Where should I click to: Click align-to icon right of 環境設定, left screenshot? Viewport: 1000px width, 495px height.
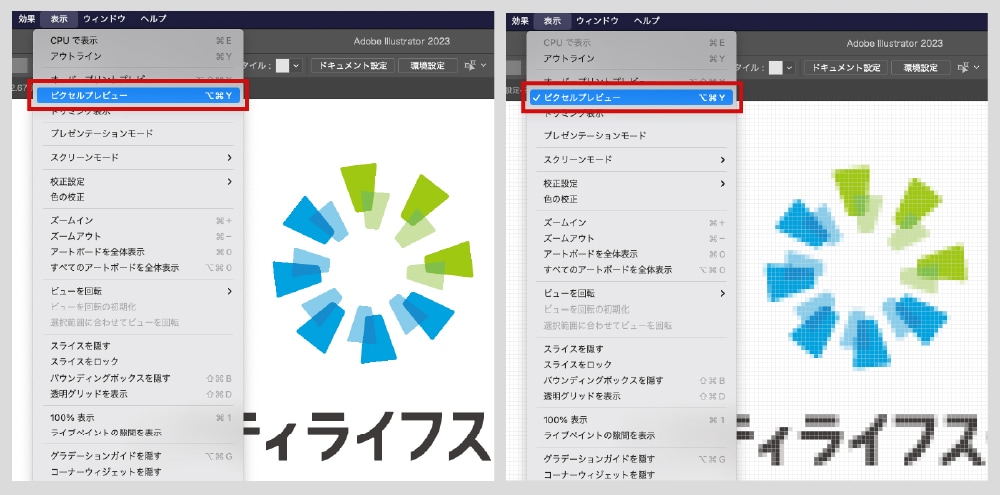coord(471,66)
